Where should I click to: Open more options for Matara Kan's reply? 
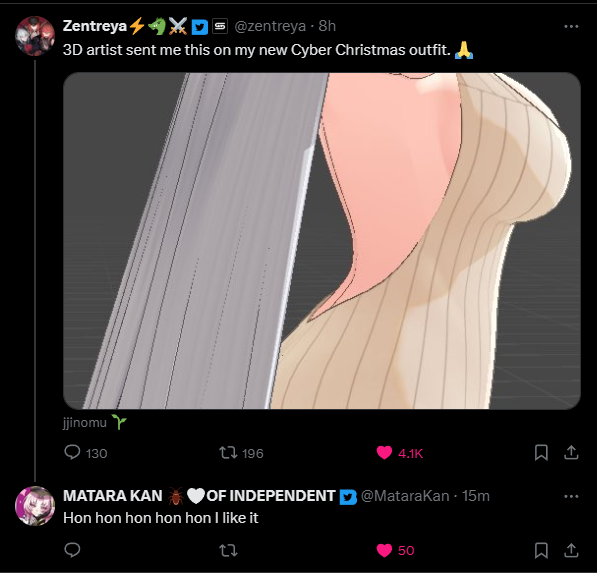pyautogui.click(x=571, y=496)
